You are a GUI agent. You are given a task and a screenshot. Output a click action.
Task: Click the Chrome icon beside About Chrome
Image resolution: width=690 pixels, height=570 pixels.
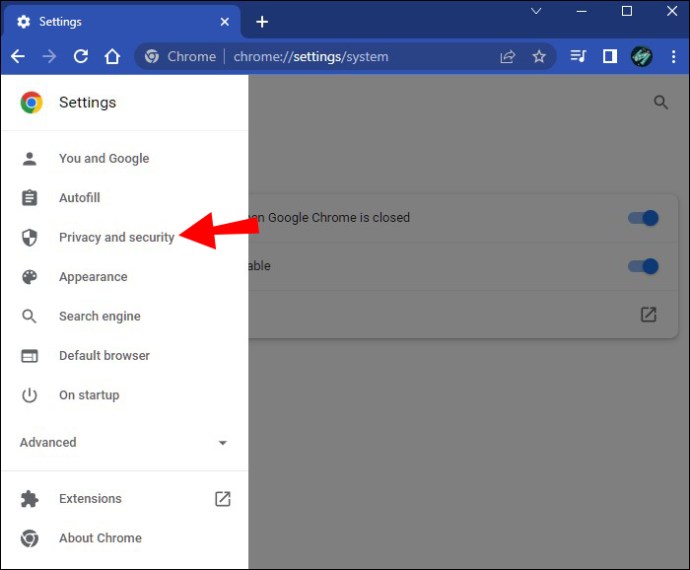(x=29, y=538)
